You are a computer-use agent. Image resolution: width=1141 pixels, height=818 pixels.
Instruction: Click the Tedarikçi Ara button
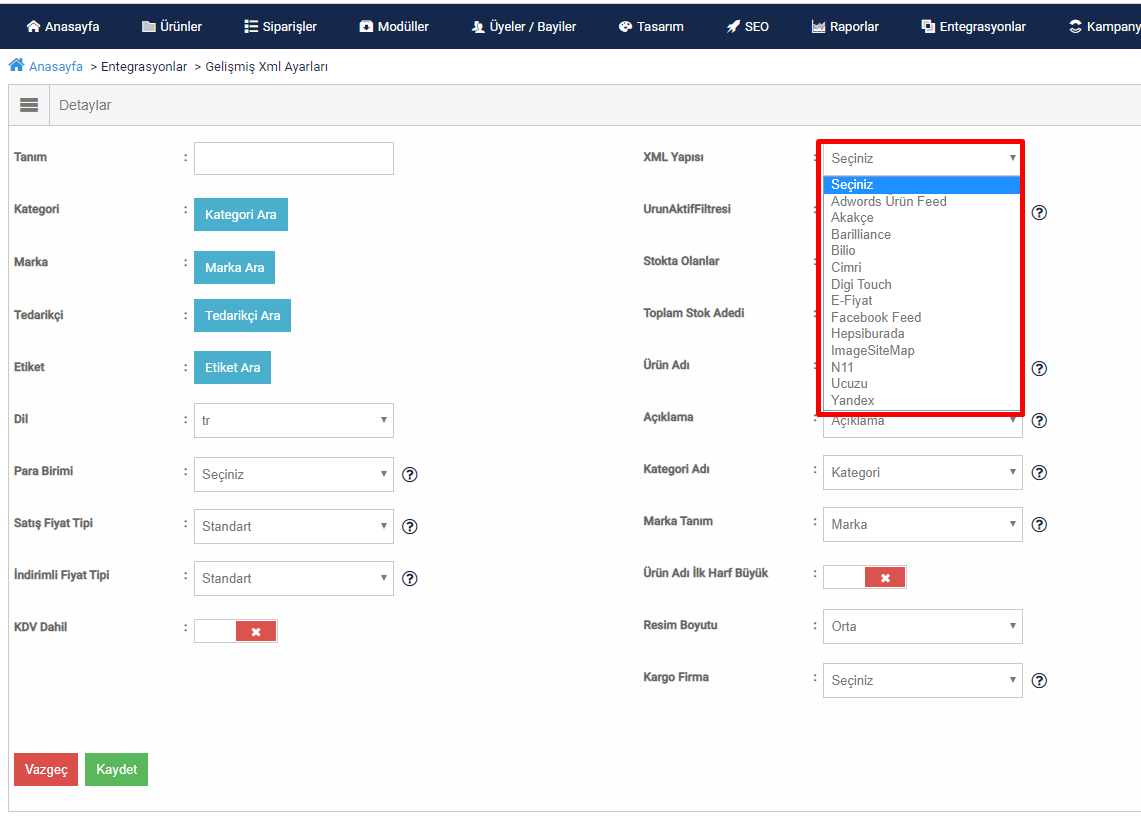click(242, 315)
